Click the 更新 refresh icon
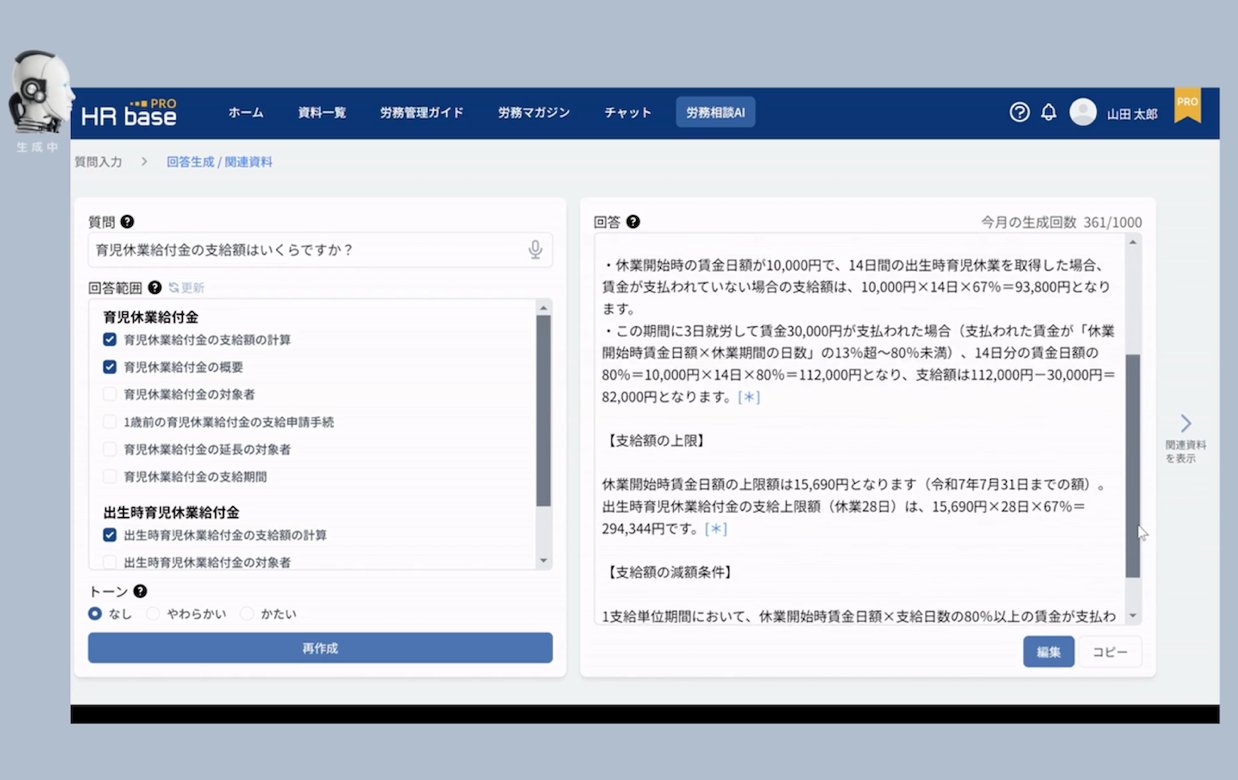Image resolution: width=1238 pixels, height=780 pixels. tap(174, 287)
